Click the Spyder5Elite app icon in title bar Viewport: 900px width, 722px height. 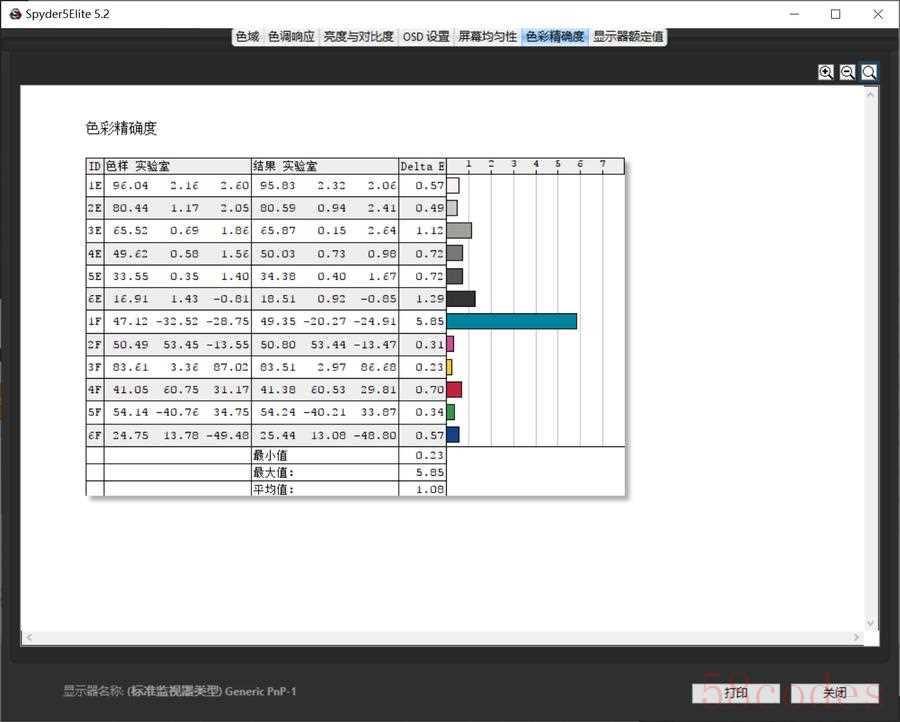click(x=14, y=14)
